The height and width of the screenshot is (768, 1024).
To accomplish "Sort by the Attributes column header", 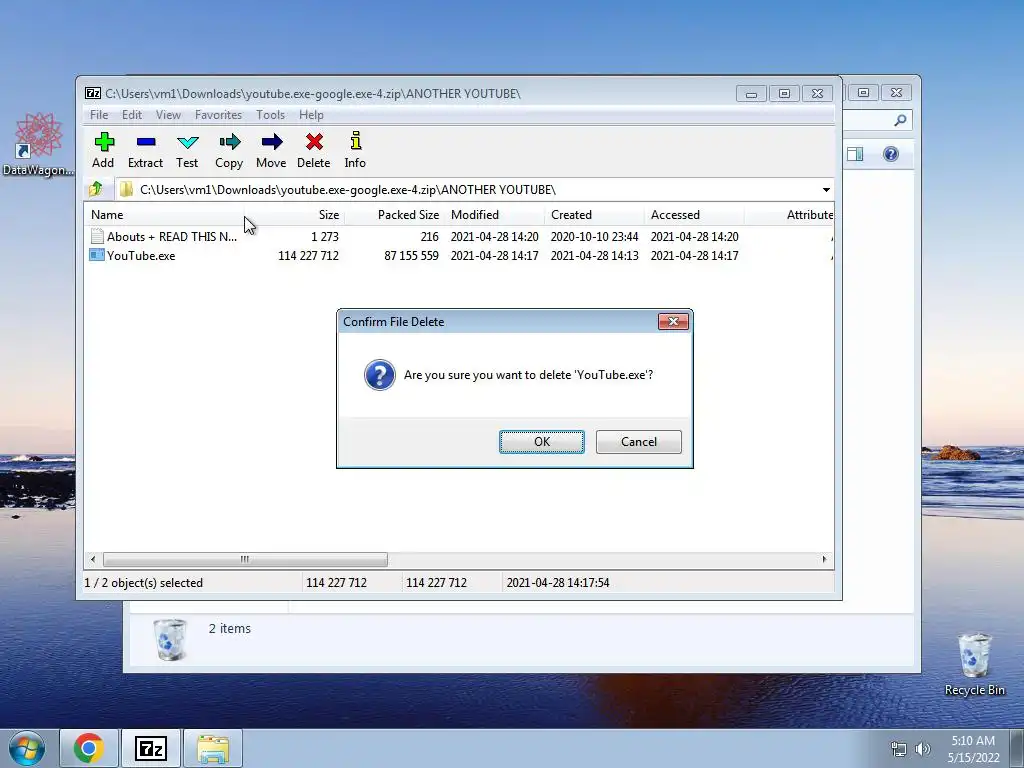I will click(790, 215).
